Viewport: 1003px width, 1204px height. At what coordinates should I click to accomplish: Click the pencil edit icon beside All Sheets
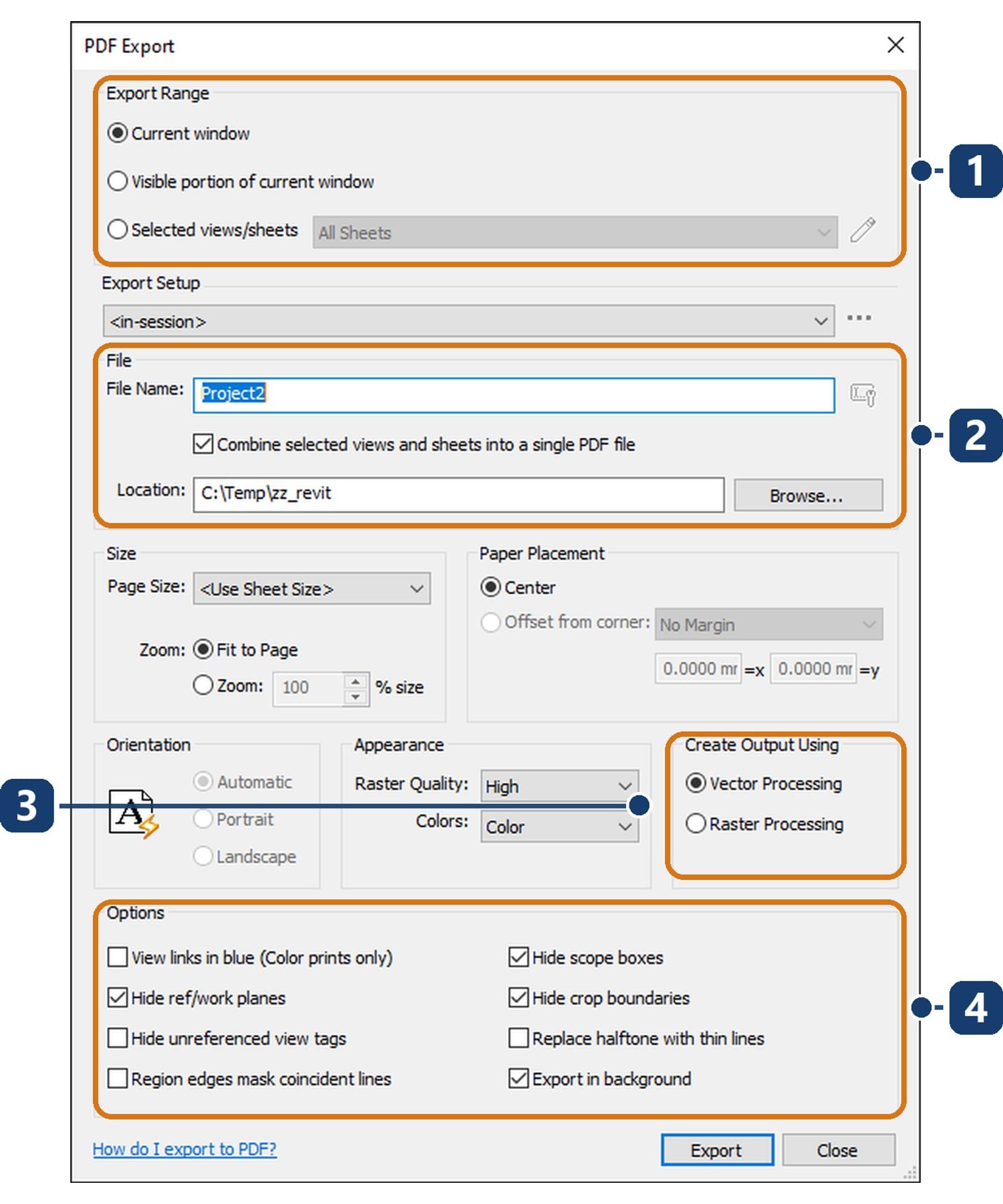coord(862,230)
